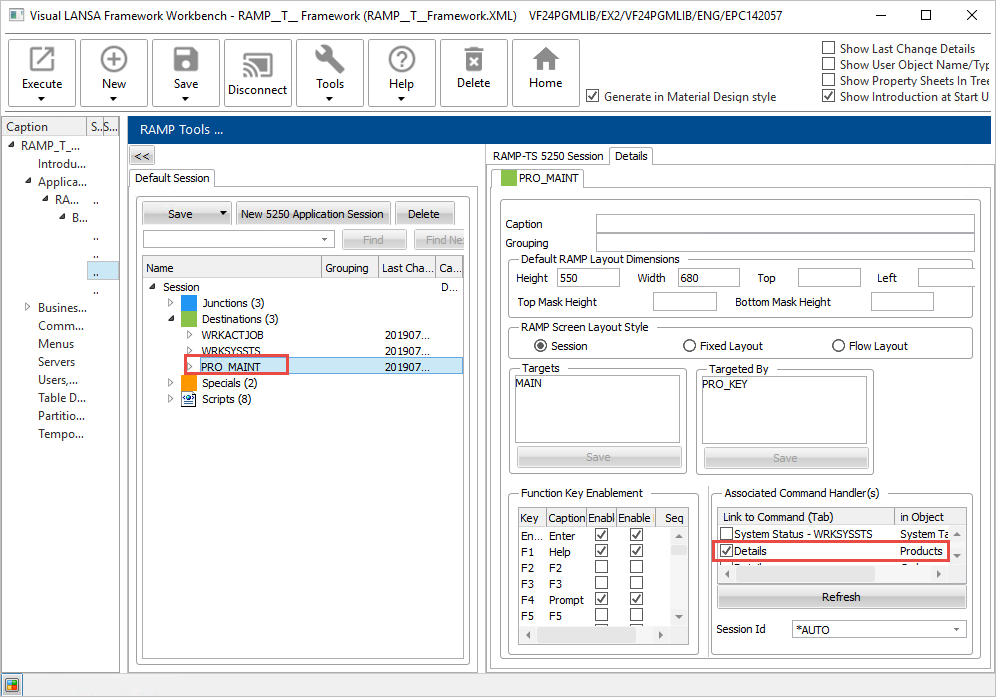Open the Help question mark icon
The width and height of the screenshot is (996, 697).
coord(402,60)
